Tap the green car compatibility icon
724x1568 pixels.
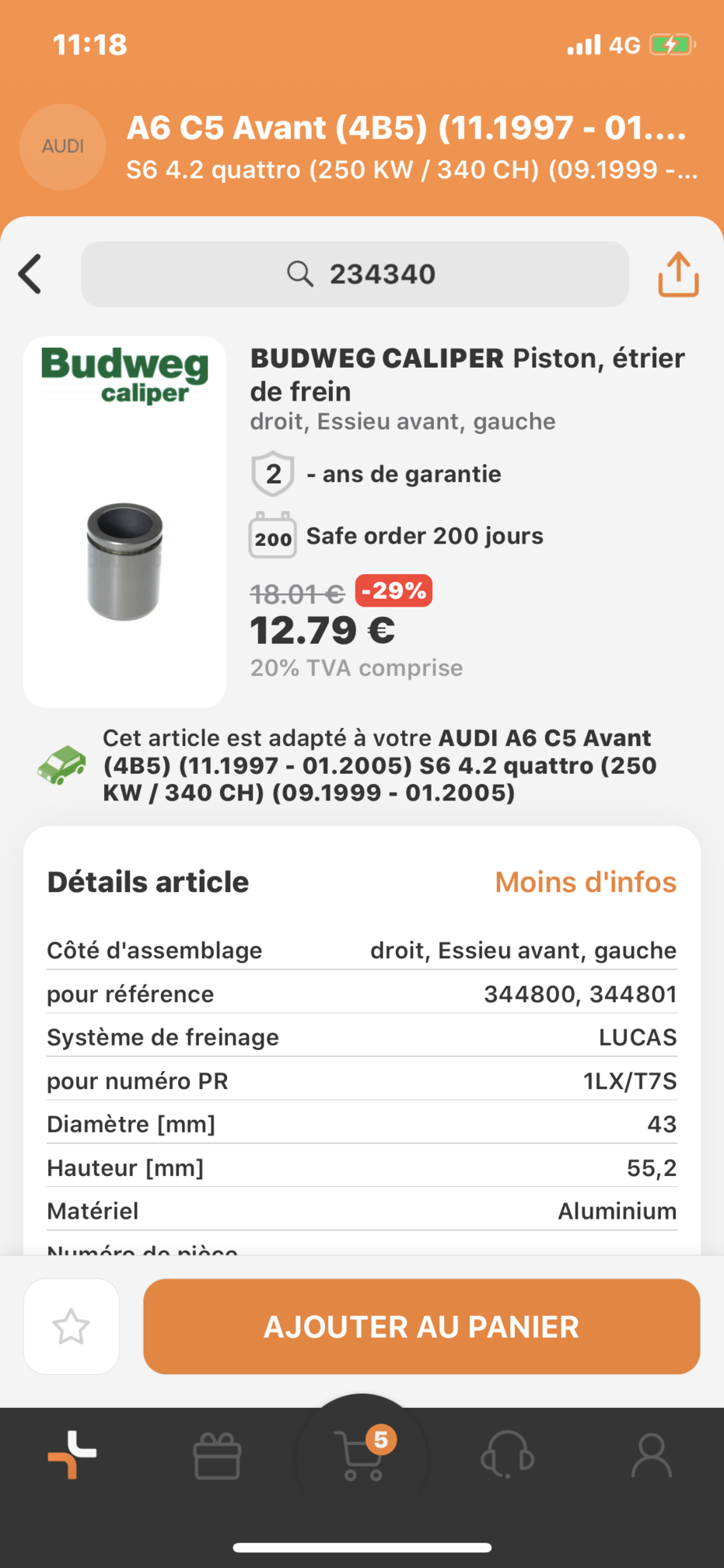pos(62,765)
